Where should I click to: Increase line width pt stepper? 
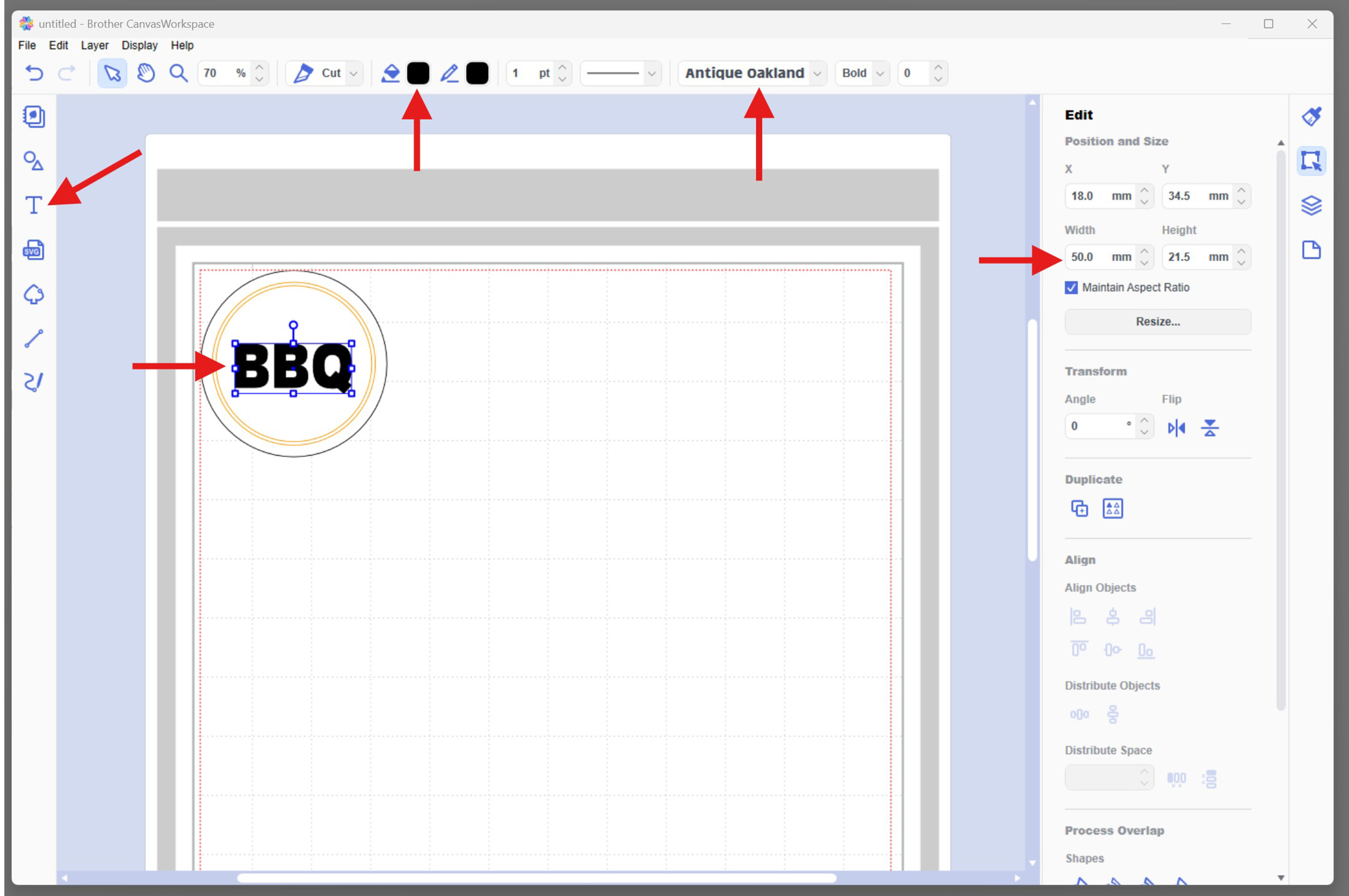tap(562, 68)
